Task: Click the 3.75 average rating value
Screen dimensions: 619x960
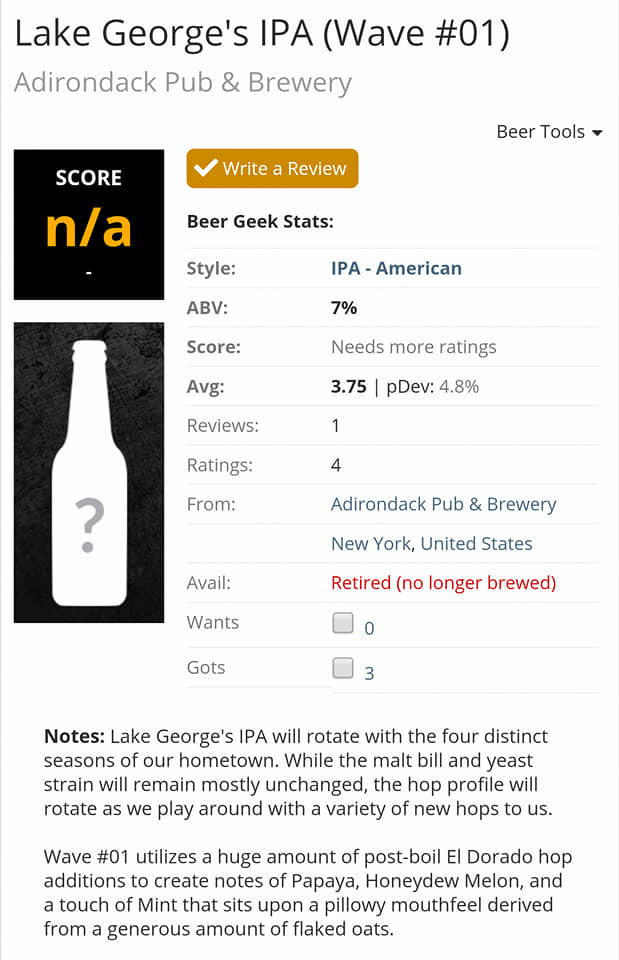Action: tap(348, 386)
